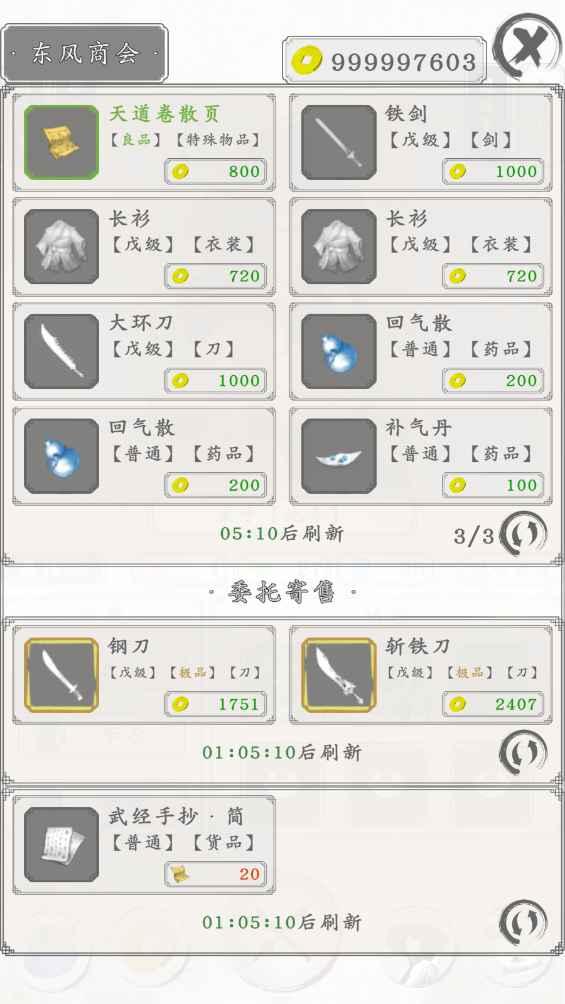Buy 铁剑 for 1000 coins

coord(493,172)
